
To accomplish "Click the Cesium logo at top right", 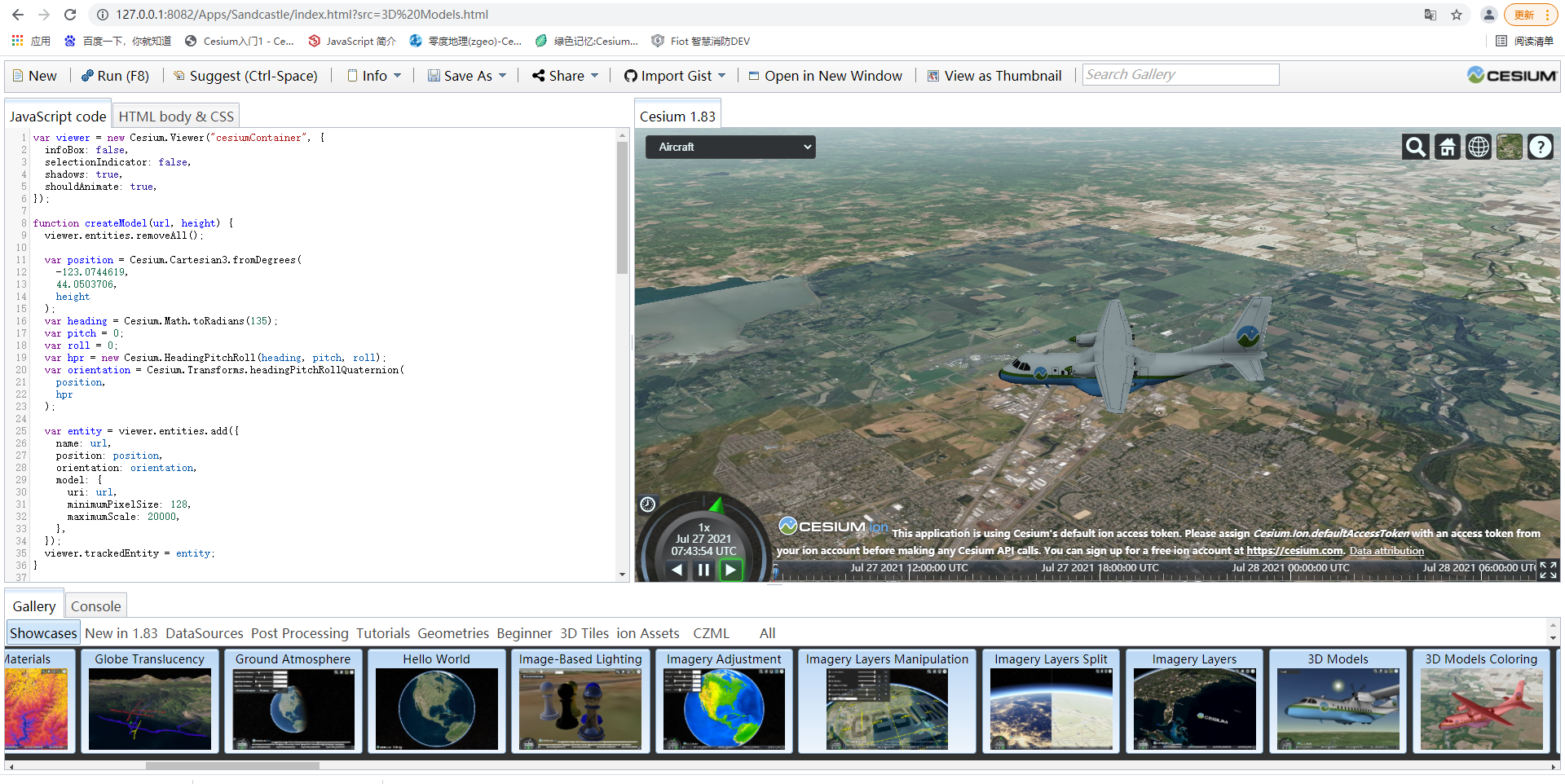I will (1512, 74).
